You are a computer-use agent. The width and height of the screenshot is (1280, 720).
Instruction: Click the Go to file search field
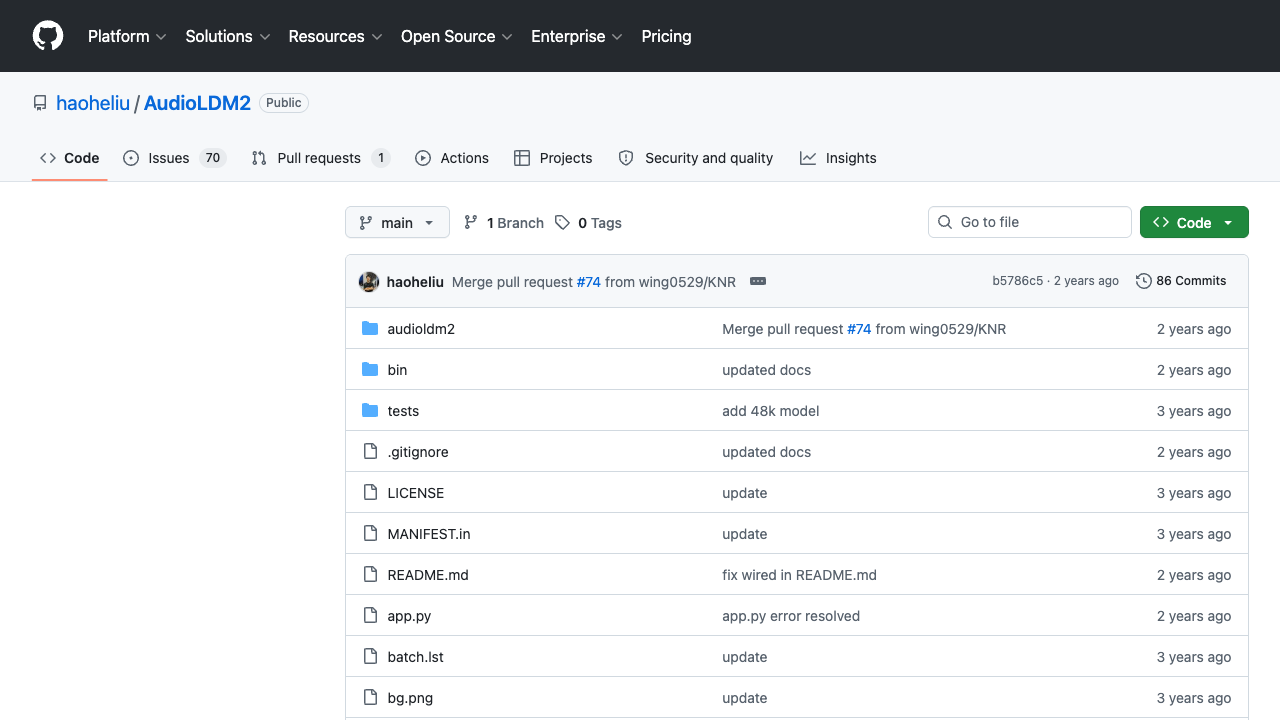click(1030, 222)
